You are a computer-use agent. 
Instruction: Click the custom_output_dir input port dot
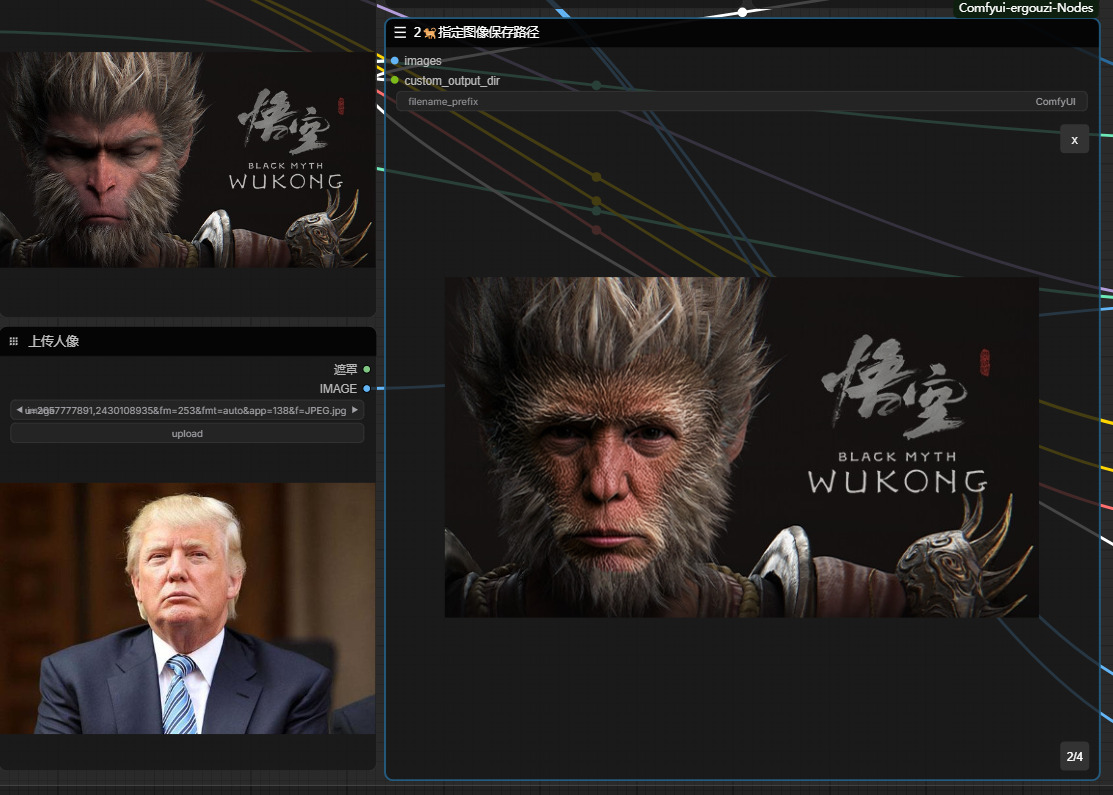point(395,80)
